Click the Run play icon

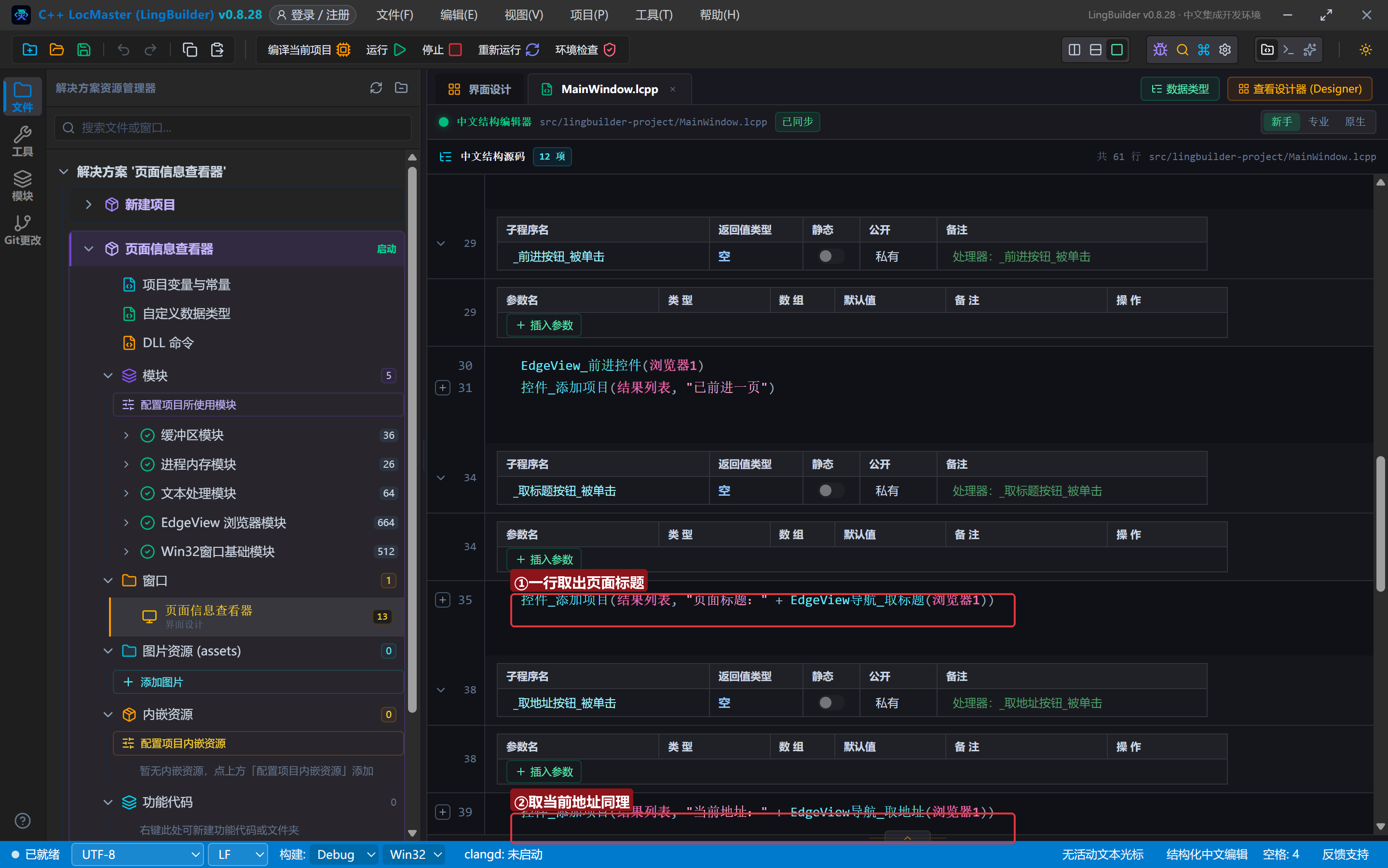[x=400, y=50]
